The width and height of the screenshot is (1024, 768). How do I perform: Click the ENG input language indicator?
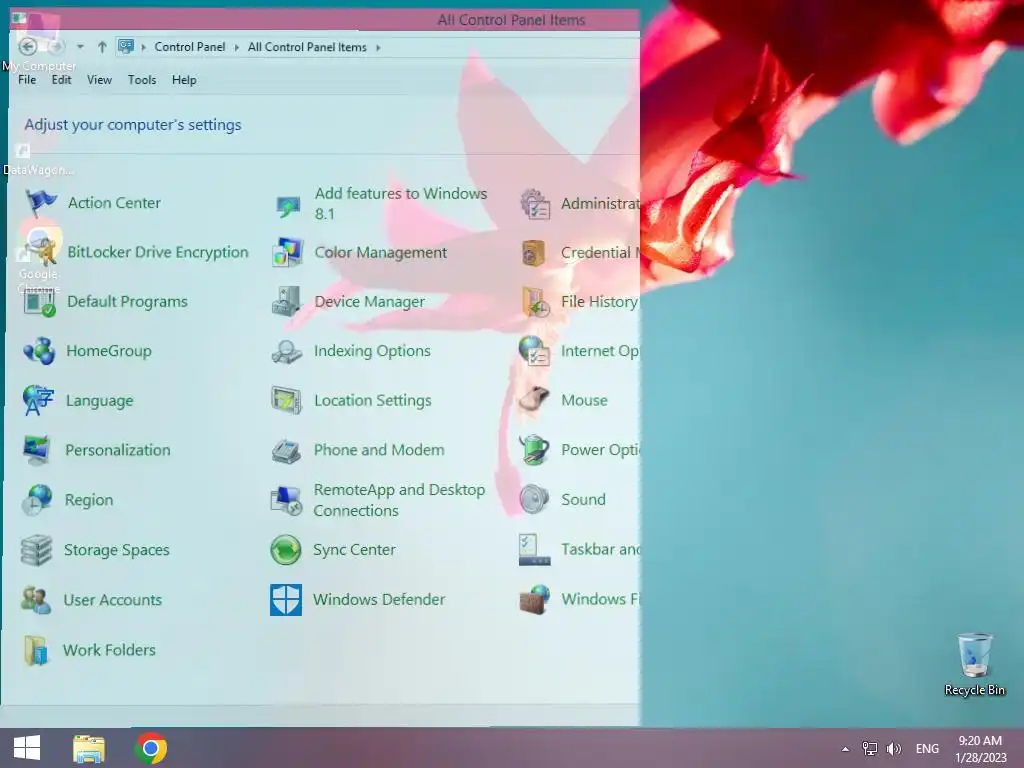pos(927,748)
